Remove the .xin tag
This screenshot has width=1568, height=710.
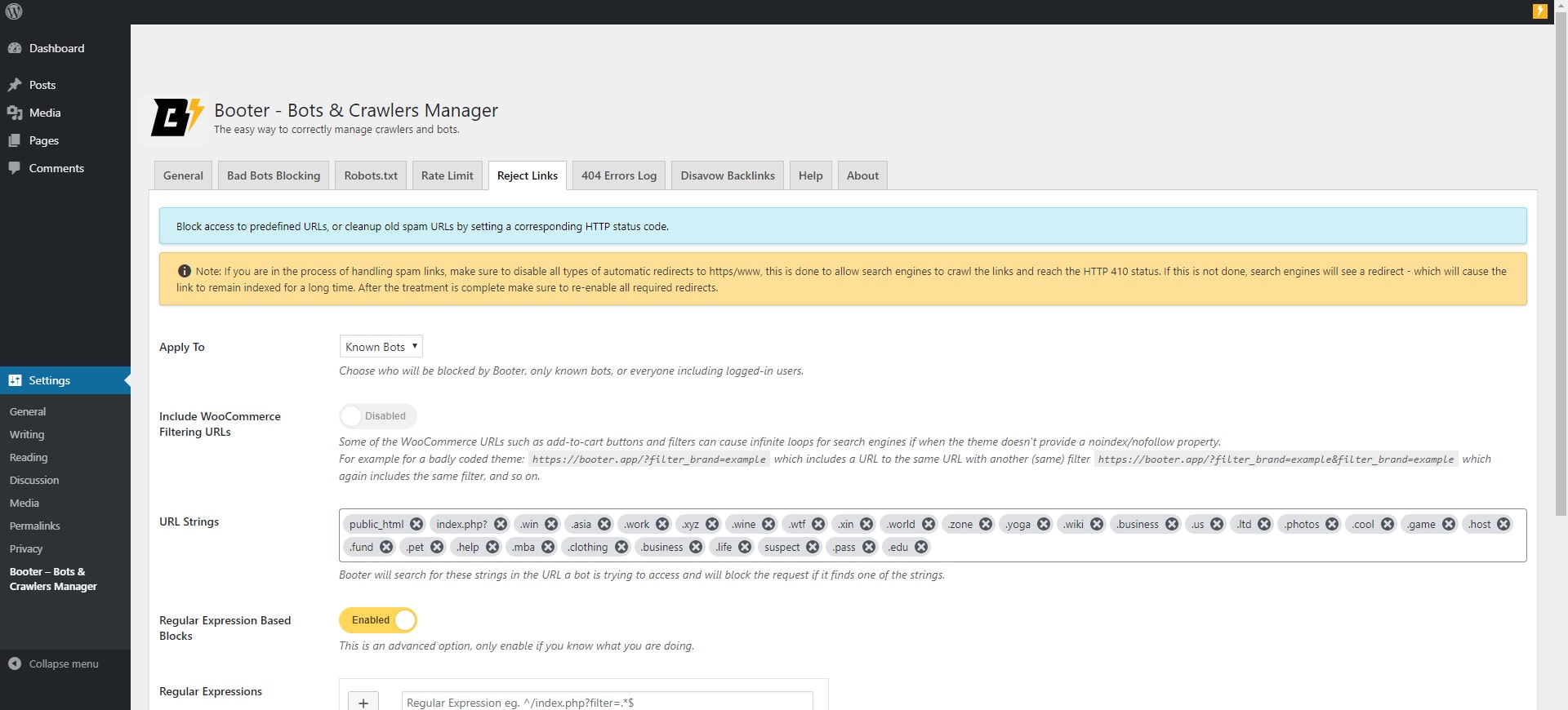point(866,524)
